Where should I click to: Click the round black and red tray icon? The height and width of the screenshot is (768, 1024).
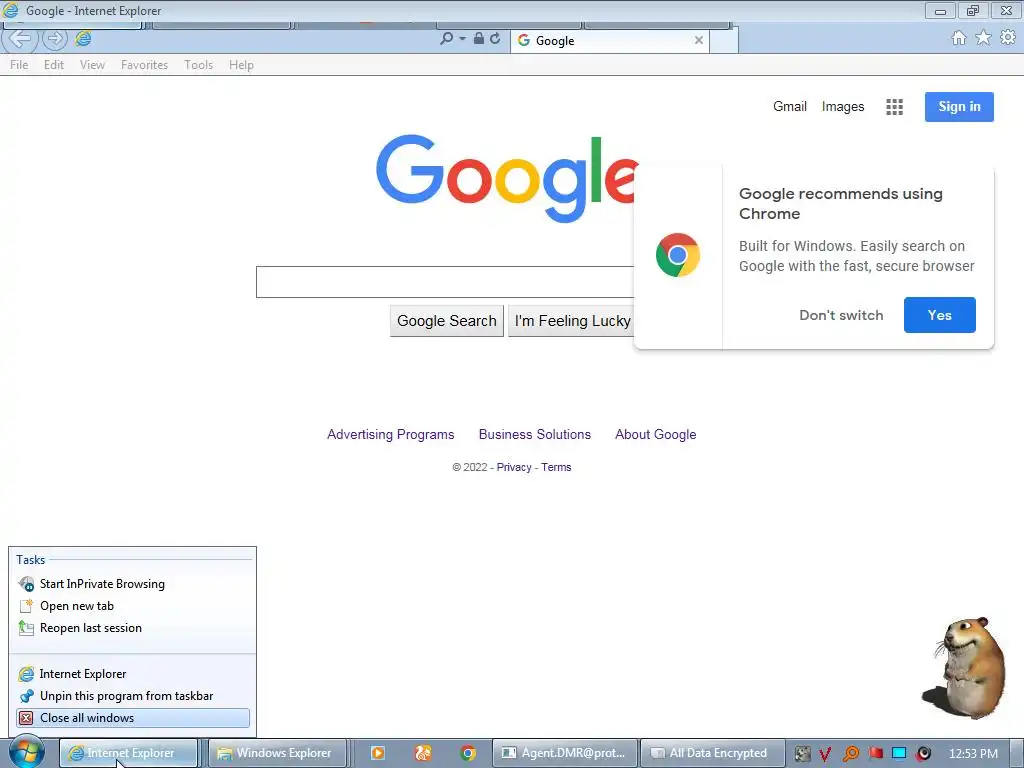923,754
